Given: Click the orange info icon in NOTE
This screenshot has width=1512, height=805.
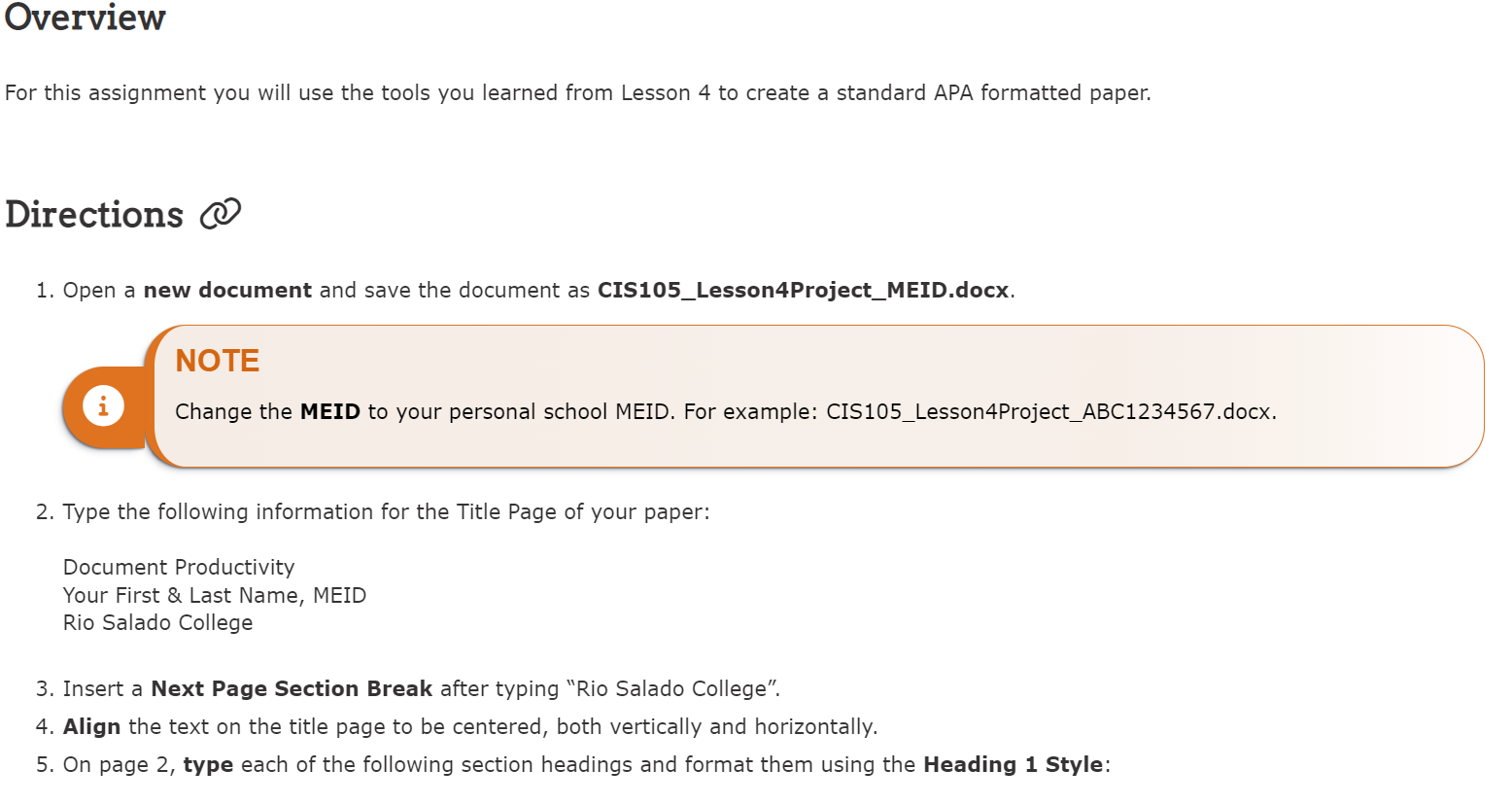Looking at the screenshot, I should [103, 405].
